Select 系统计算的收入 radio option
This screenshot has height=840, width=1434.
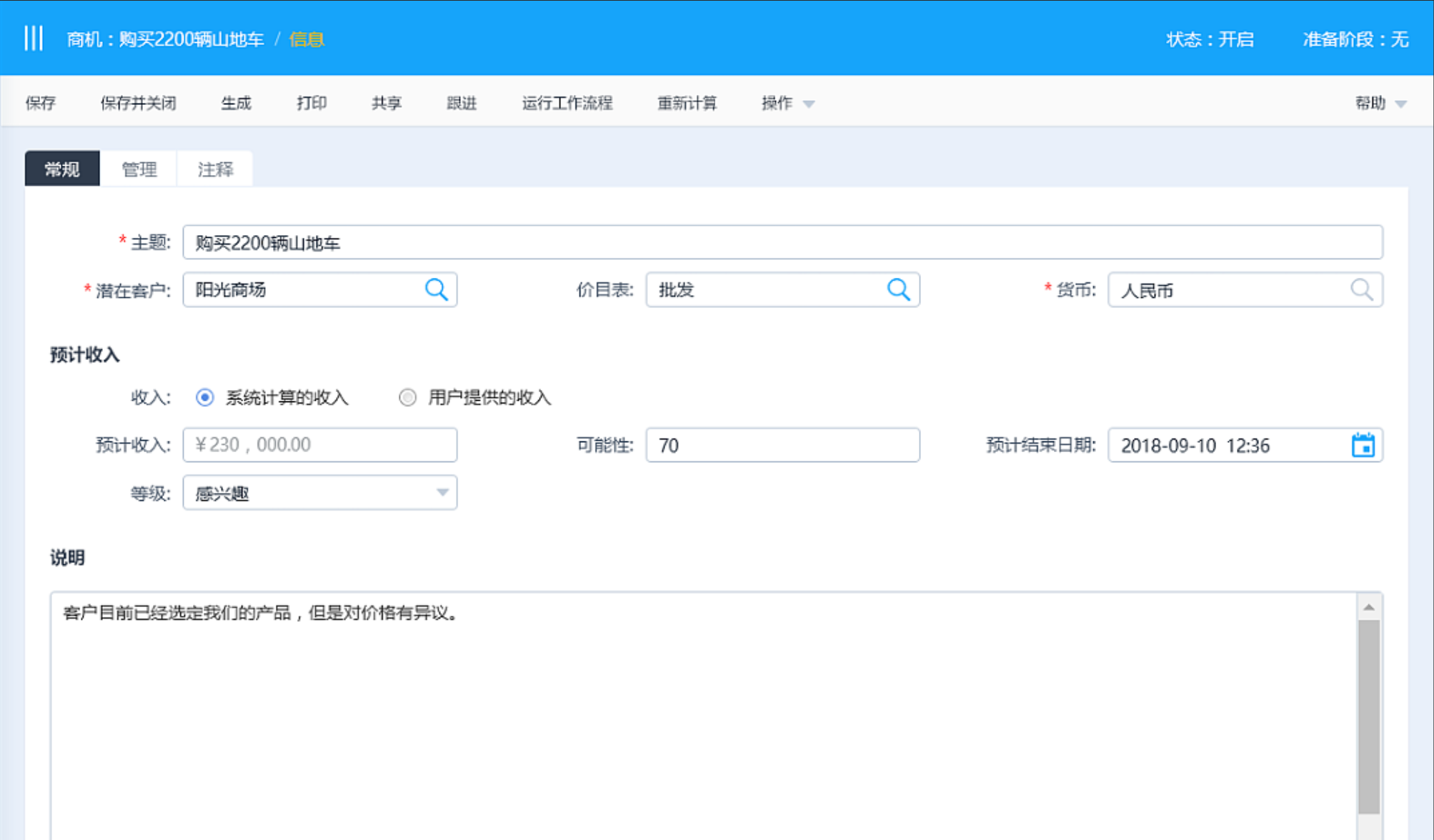(205, 398)
